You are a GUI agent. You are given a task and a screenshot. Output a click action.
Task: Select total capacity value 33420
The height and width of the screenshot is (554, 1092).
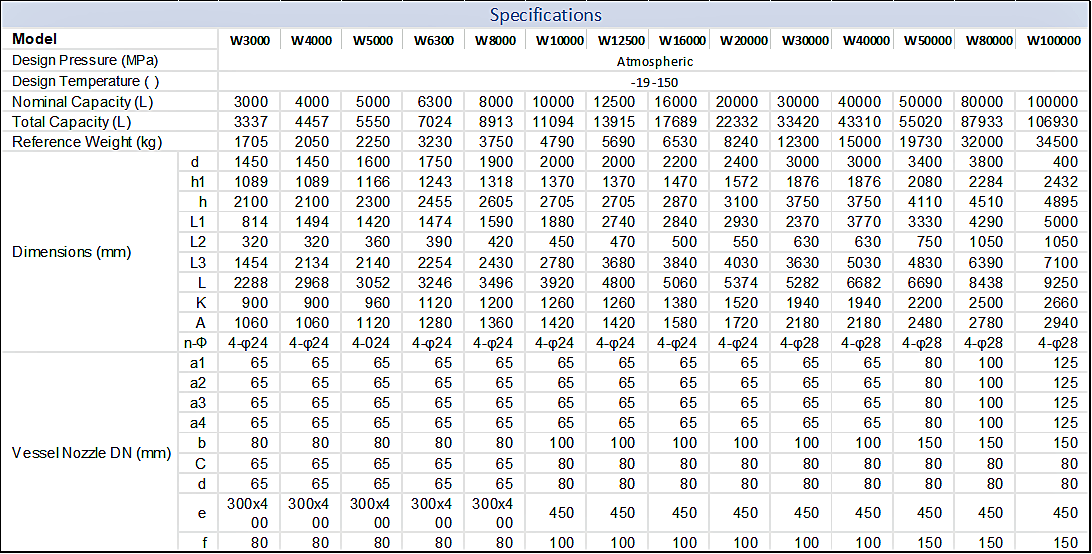[798, 122]
